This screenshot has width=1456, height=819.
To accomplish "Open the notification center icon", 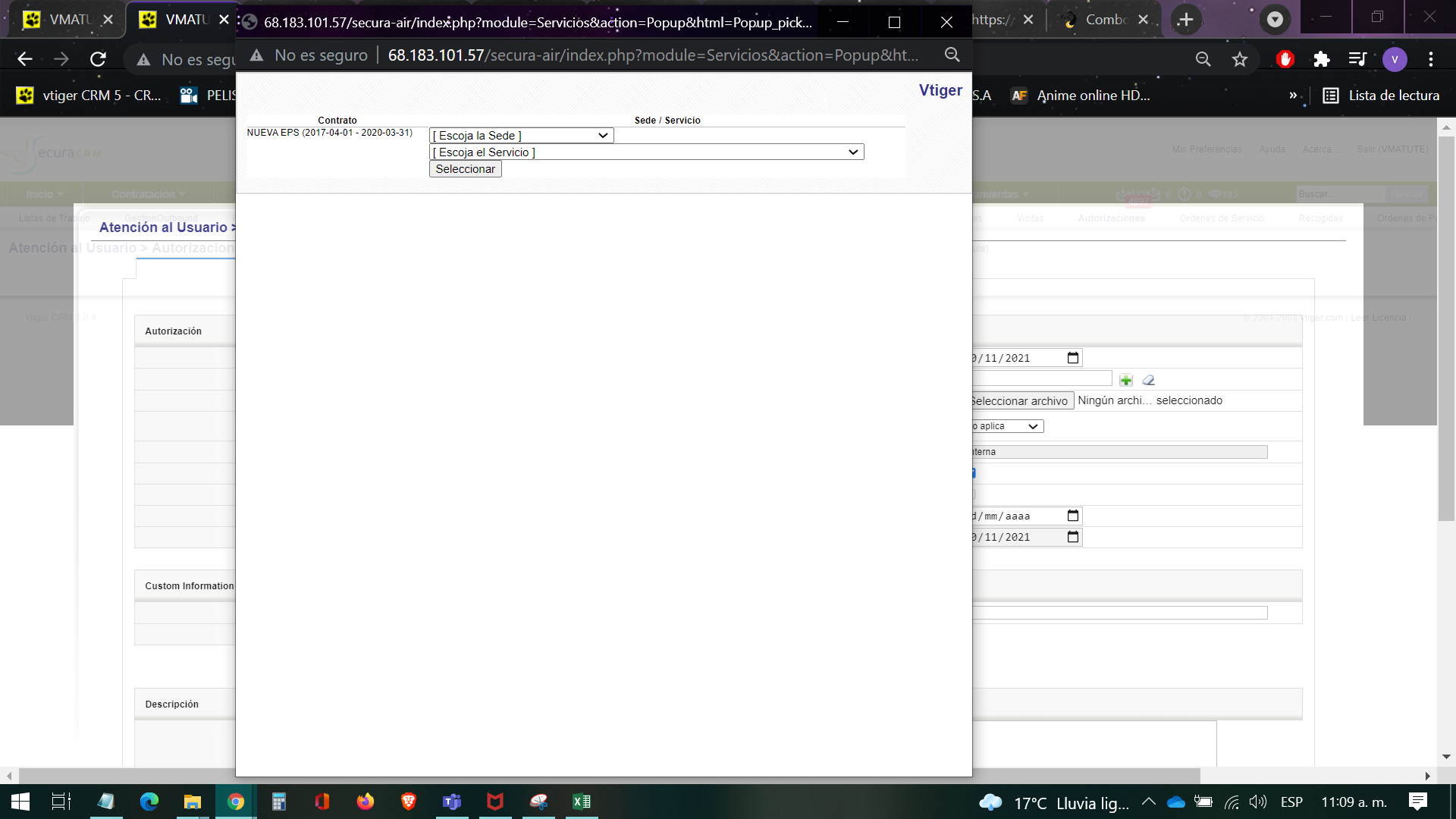I will 1417,802.
